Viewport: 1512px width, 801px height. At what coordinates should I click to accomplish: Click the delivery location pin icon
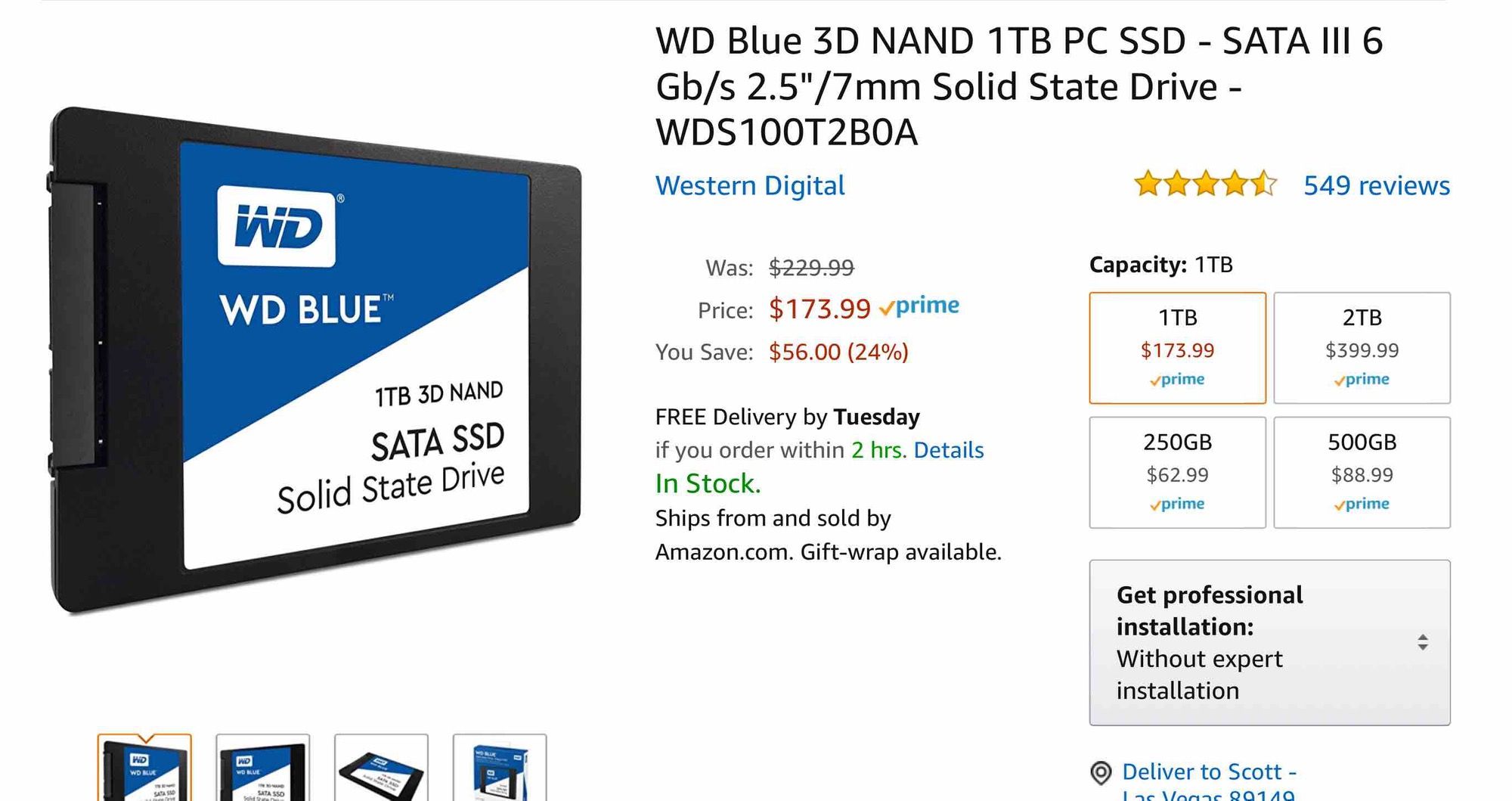coord(1101,773)
